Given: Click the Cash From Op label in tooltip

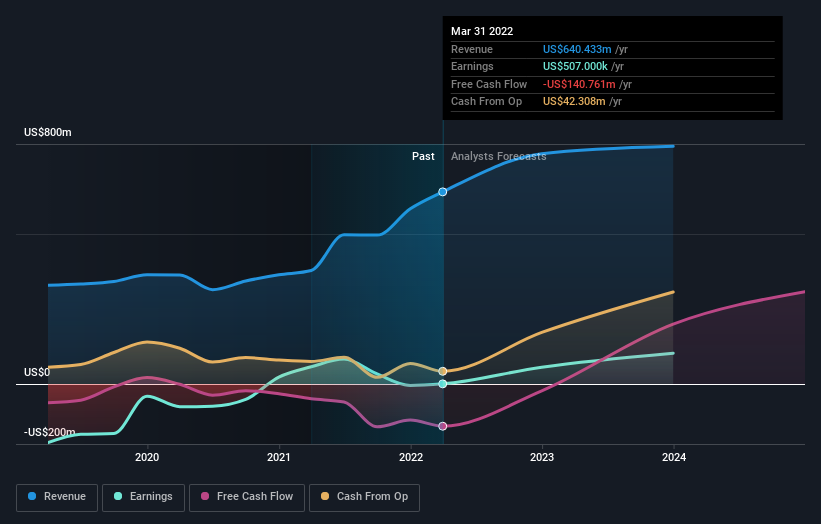Looking at the screenshot, I should 486,102.
